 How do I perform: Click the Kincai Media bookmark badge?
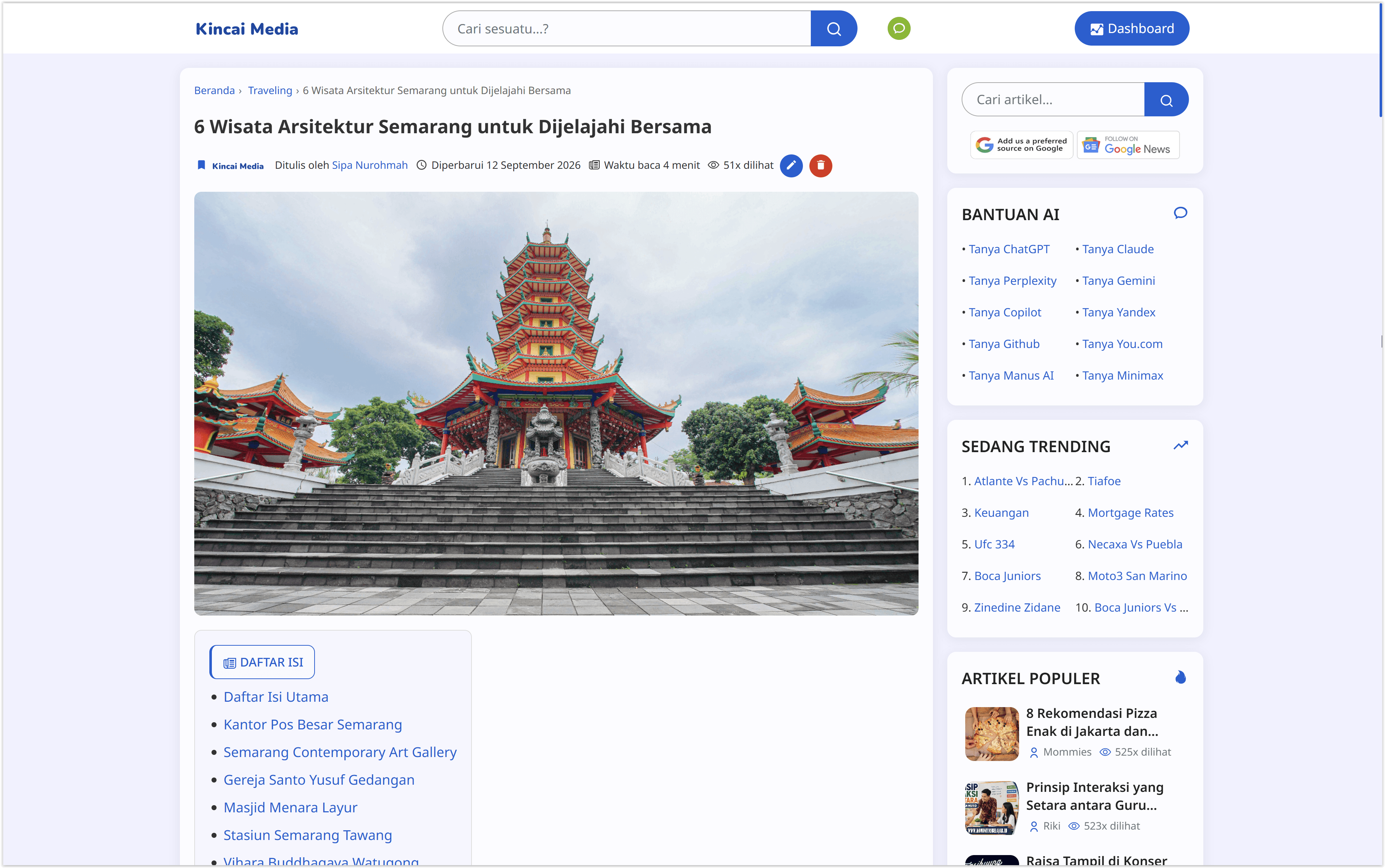pos(230,165)
